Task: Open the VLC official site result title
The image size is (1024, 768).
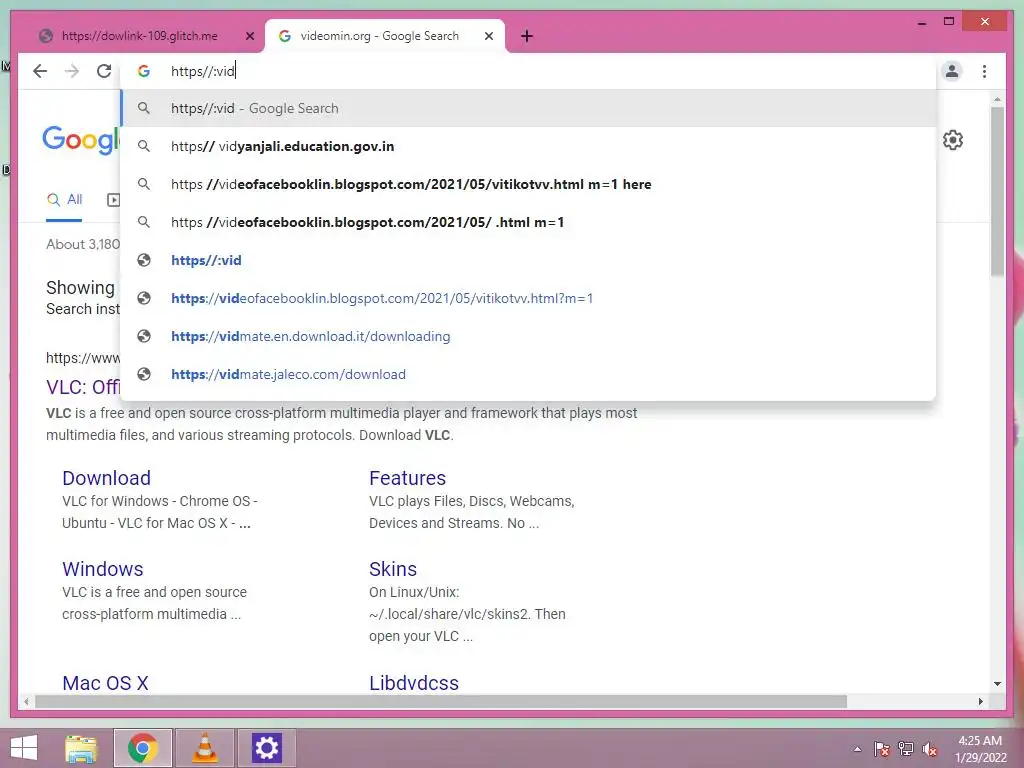Action: [83, 387]
